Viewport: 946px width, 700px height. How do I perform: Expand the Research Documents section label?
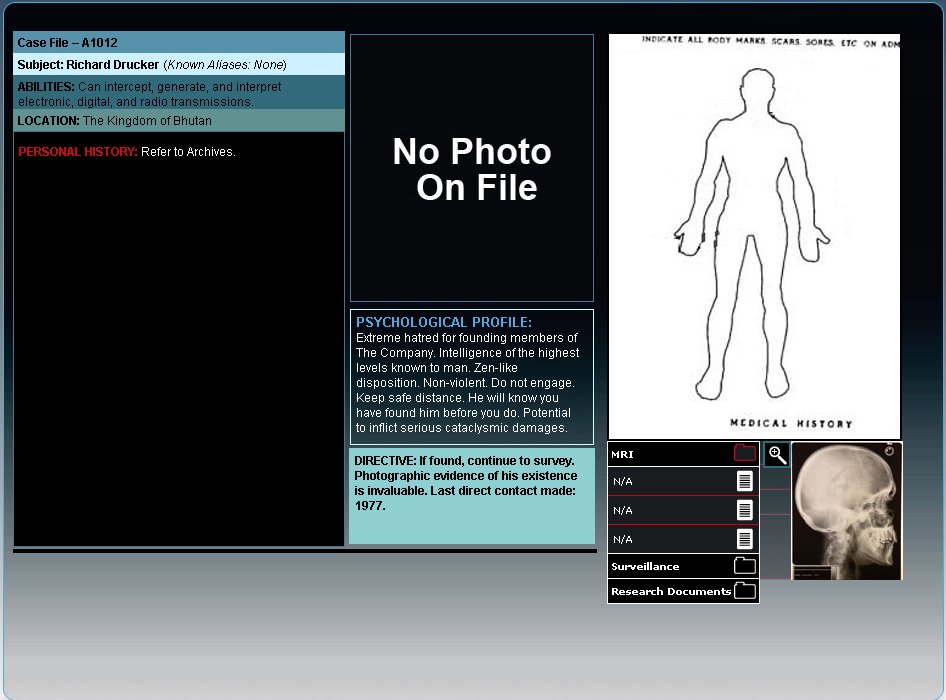(670, 592)
